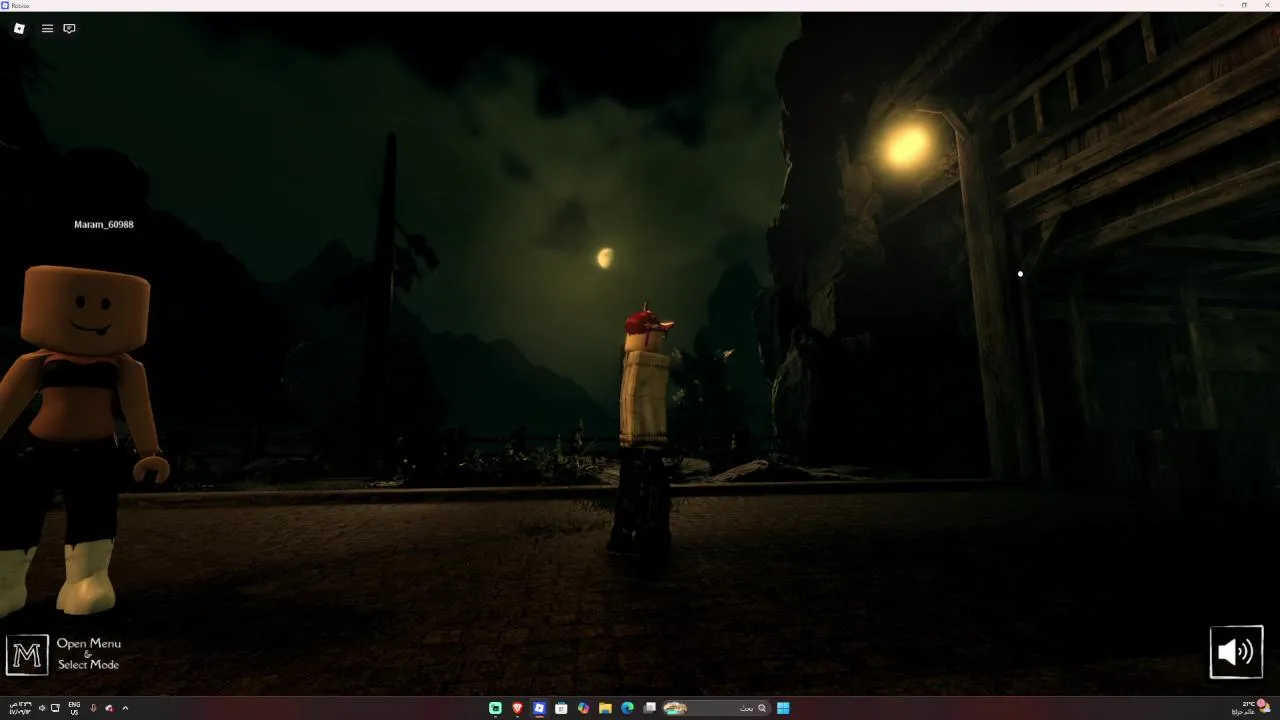Open the clock and date panel
The image size is (1280, 720).
click(20, 708)
